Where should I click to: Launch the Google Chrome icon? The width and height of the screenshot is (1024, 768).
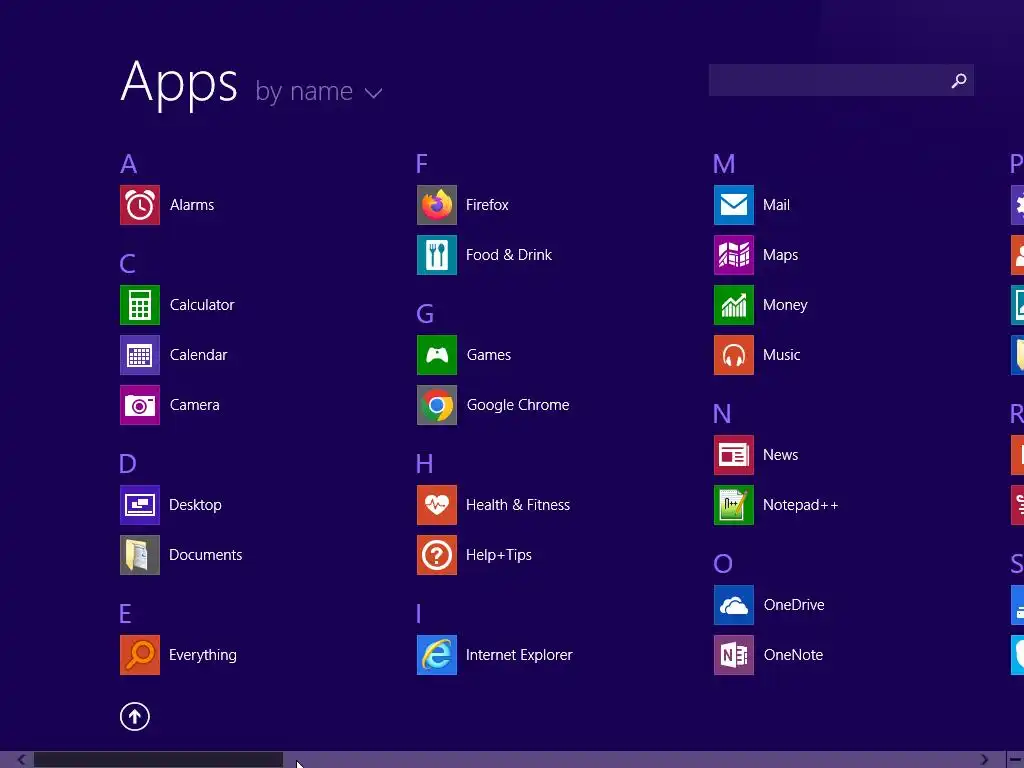(x=437, y=405)
